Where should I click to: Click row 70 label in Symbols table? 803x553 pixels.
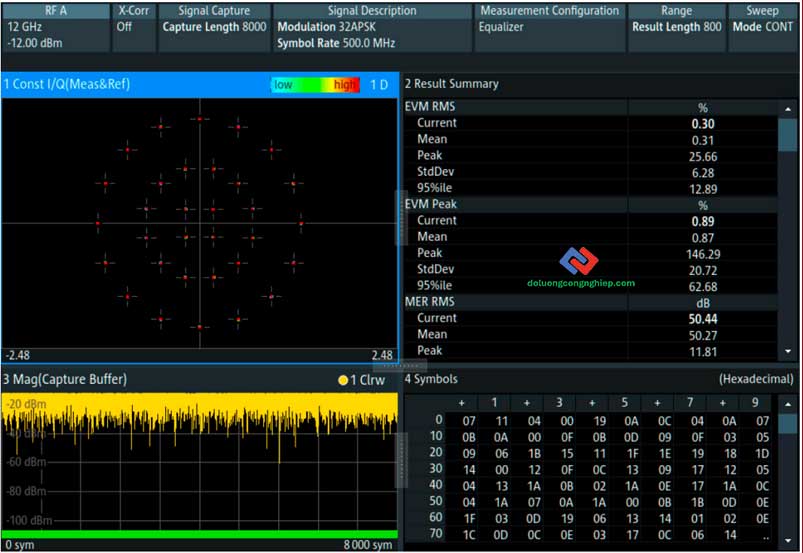pos(436,534)
